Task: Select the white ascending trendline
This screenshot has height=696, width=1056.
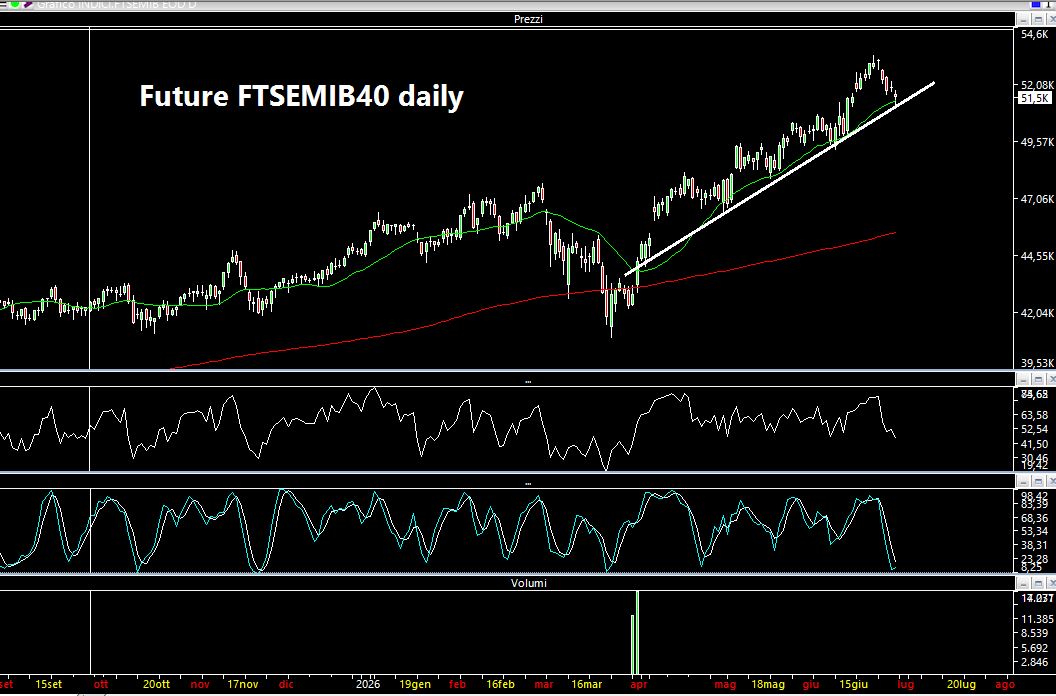Action: 779,179
